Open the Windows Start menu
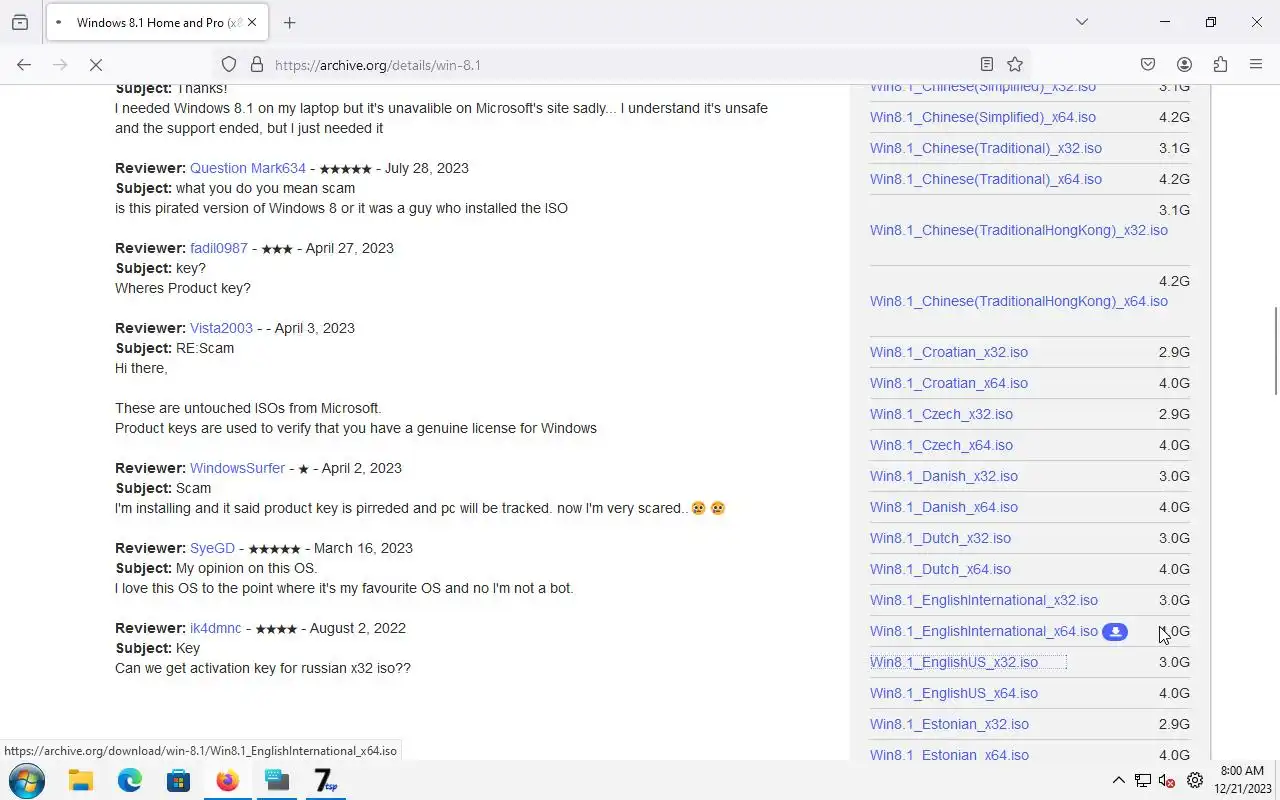 click(27, 780)
